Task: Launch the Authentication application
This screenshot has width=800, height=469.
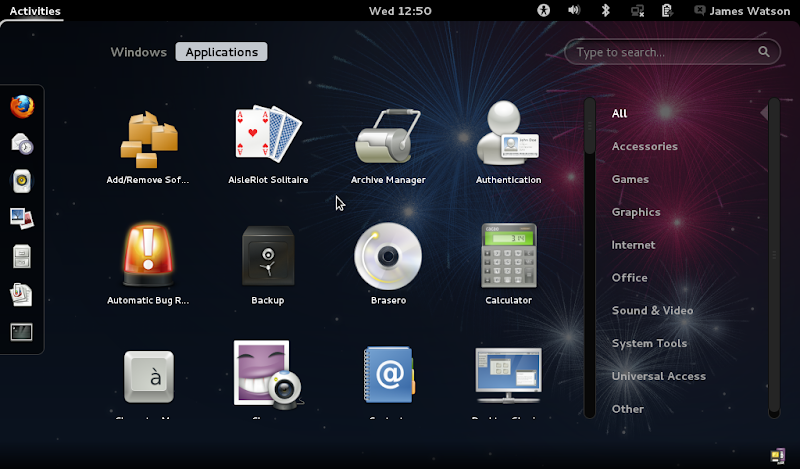Action: tap(508, 133)
